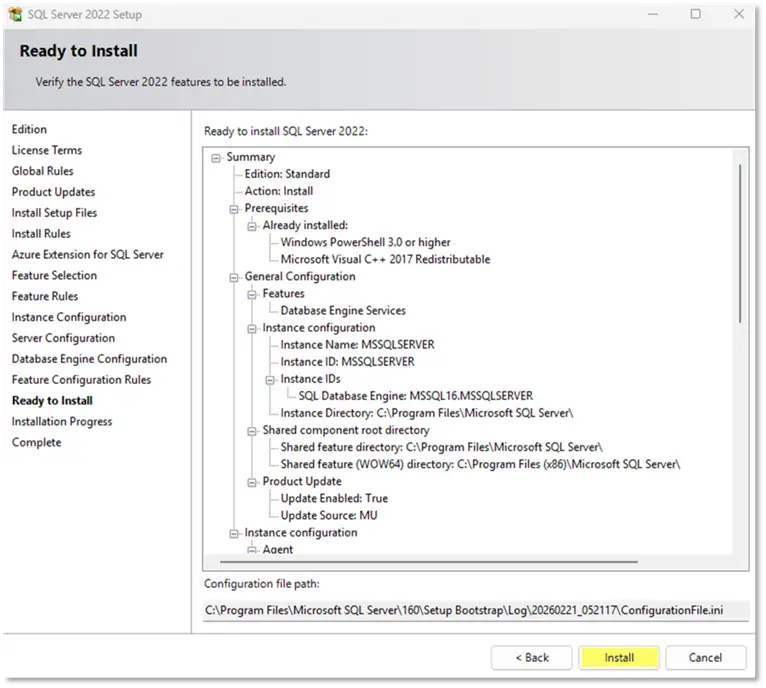The width and height of the screenshot is (766, 688).
Task: Select the Server Configuration step
Action: click(x=64, y=338)
